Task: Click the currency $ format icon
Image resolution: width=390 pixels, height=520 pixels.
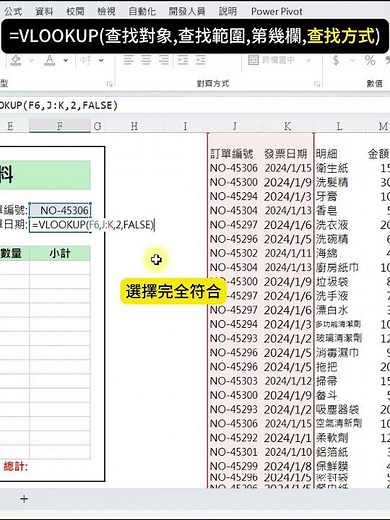Action: coord(336,60)
